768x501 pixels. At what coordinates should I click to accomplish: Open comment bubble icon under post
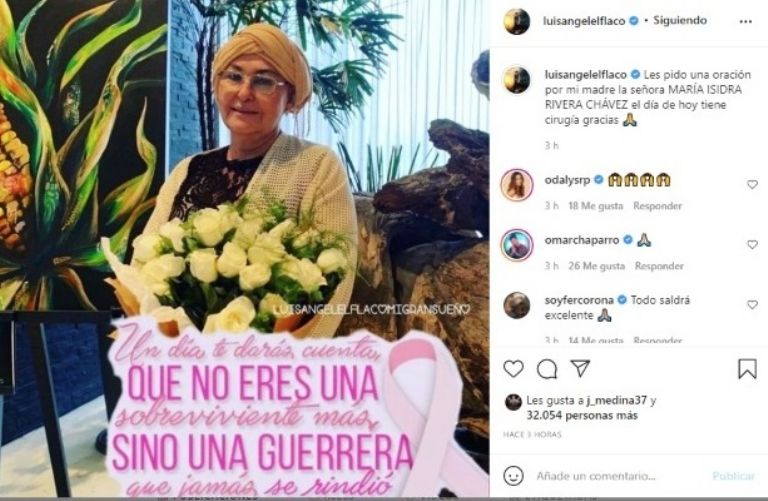coord(547,369)
